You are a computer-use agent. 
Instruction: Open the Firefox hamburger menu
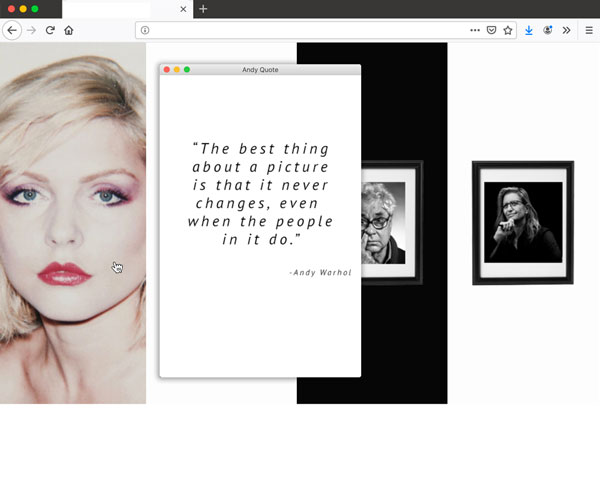coord(589,30)
